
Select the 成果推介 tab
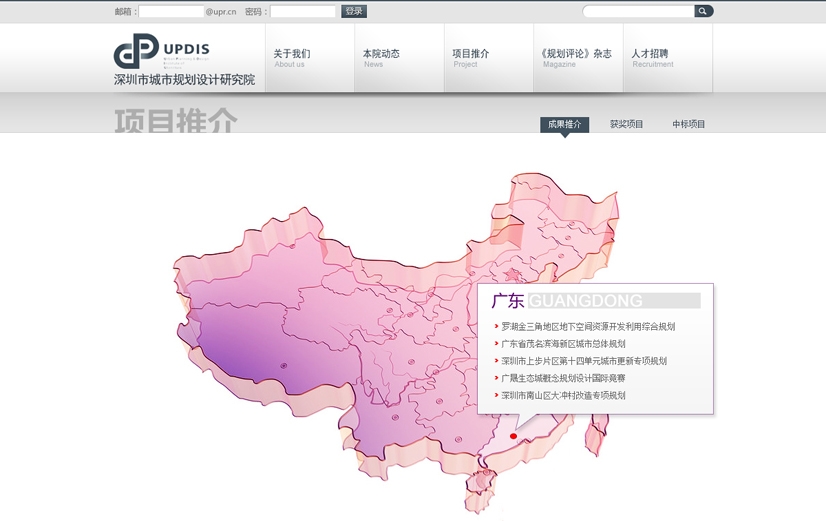pos(564,125)
